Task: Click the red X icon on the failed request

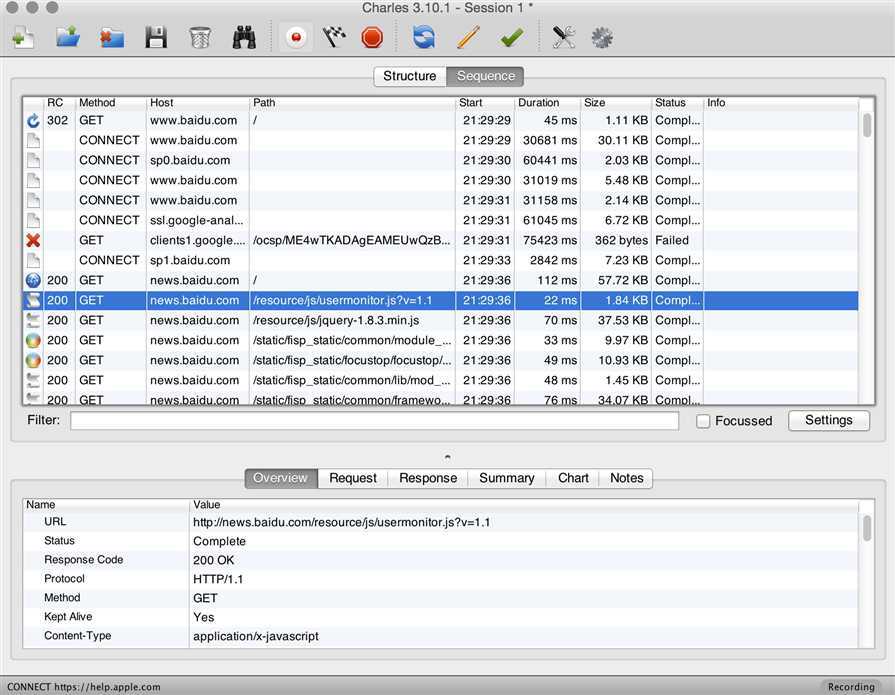Action: pyautogui.click(x=33, y=240)
